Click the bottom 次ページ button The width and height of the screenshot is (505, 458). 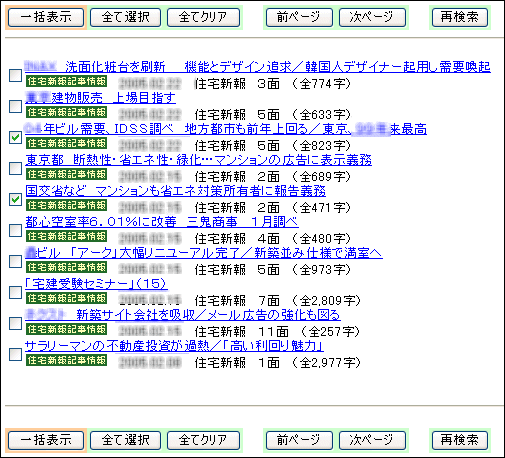[372, 440]
